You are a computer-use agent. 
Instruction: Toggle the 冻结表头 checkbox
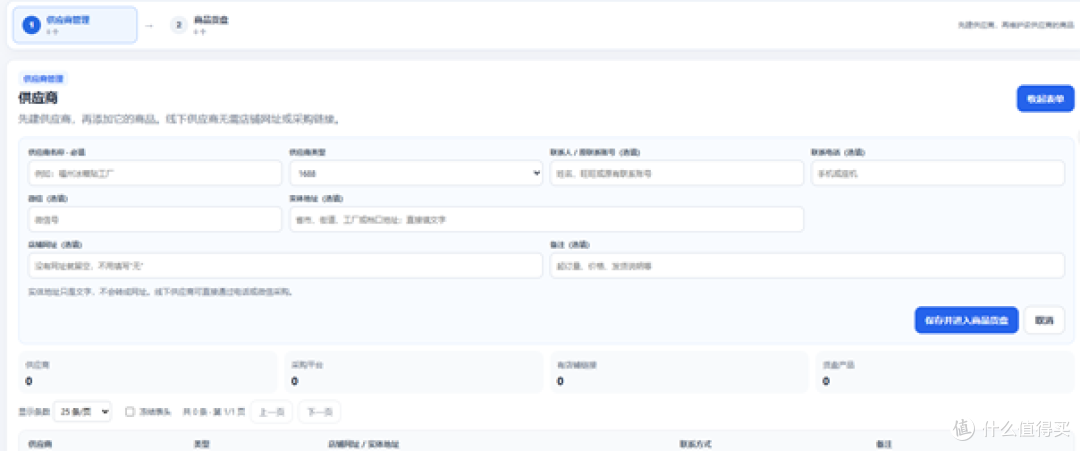pyautogui.click(x=129, y=412)
